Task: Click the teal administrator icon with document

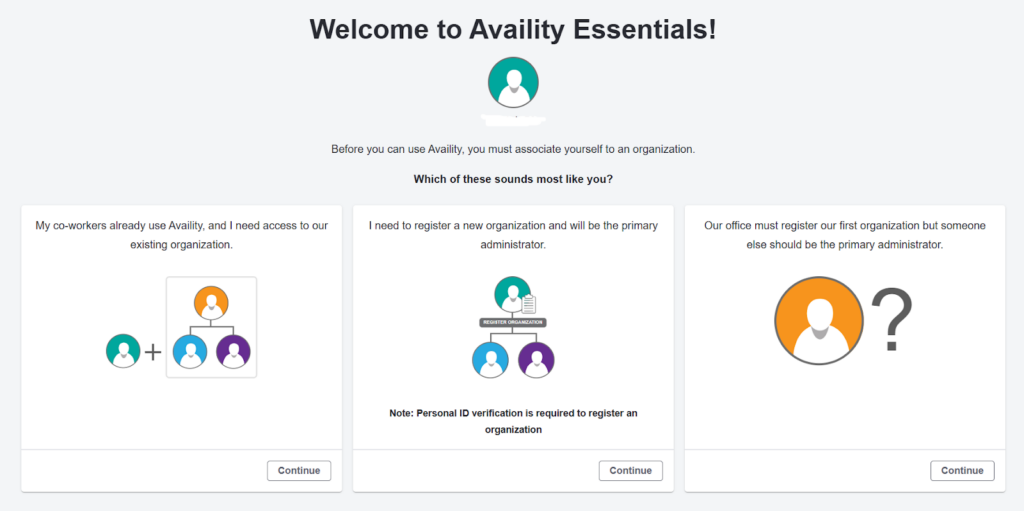Action: pyautogui.click(x=513, y=295)
